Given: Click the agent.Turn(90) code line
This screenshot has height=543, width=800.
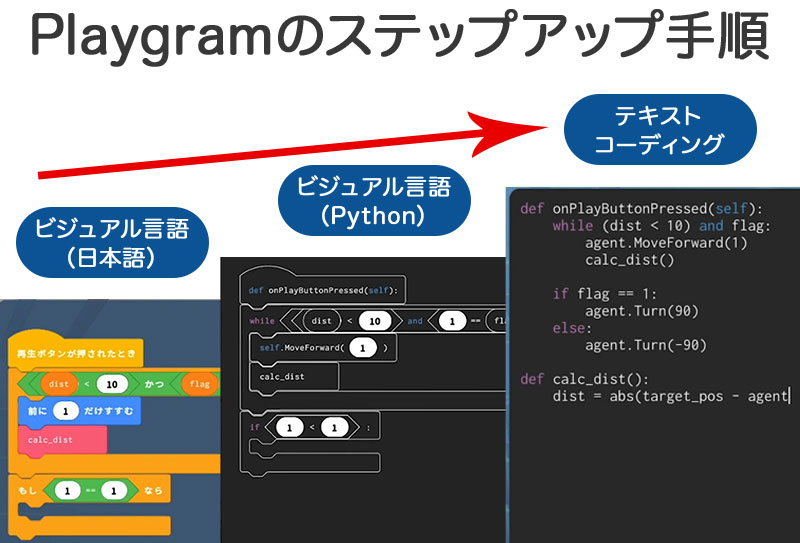Looking at the screenshot, I should coord(642,311).
